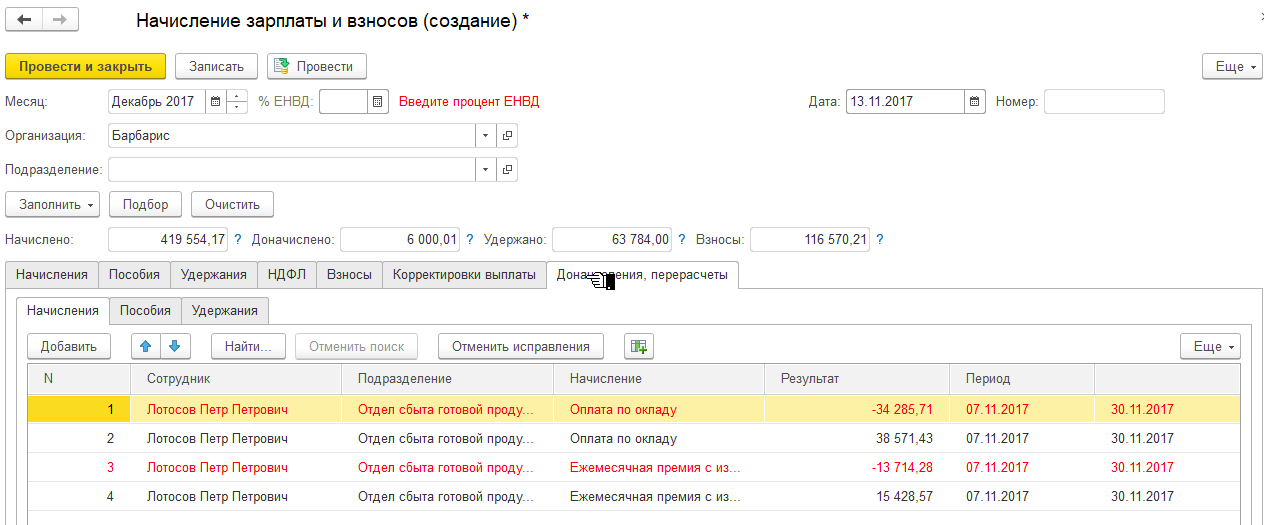The height and width of the screenshot is (525, 1264).
Task: Click the Номер input field
Action: [1104, 101]
